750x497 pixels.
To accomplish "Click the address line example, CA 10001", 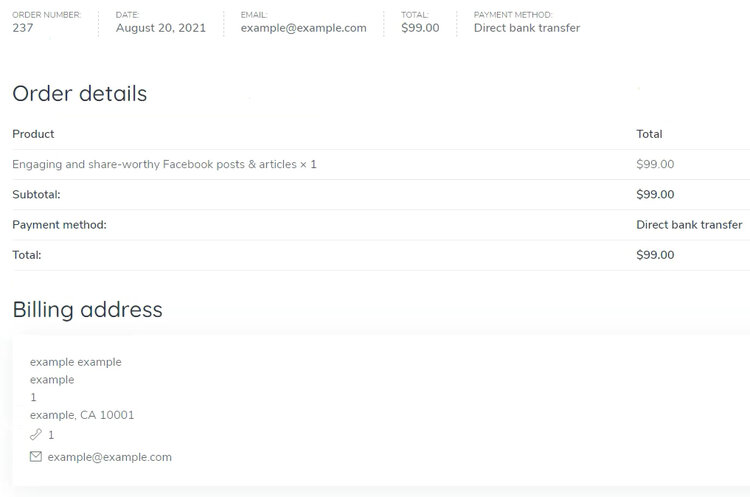I will pos(82,415).
